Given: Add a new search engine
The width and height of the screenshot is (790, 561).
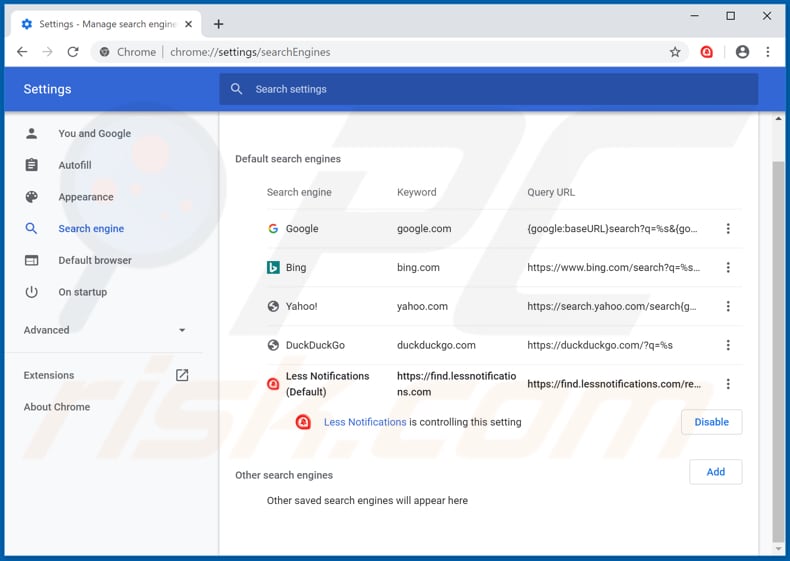Looking at the screenshot, I should point(715,472).
